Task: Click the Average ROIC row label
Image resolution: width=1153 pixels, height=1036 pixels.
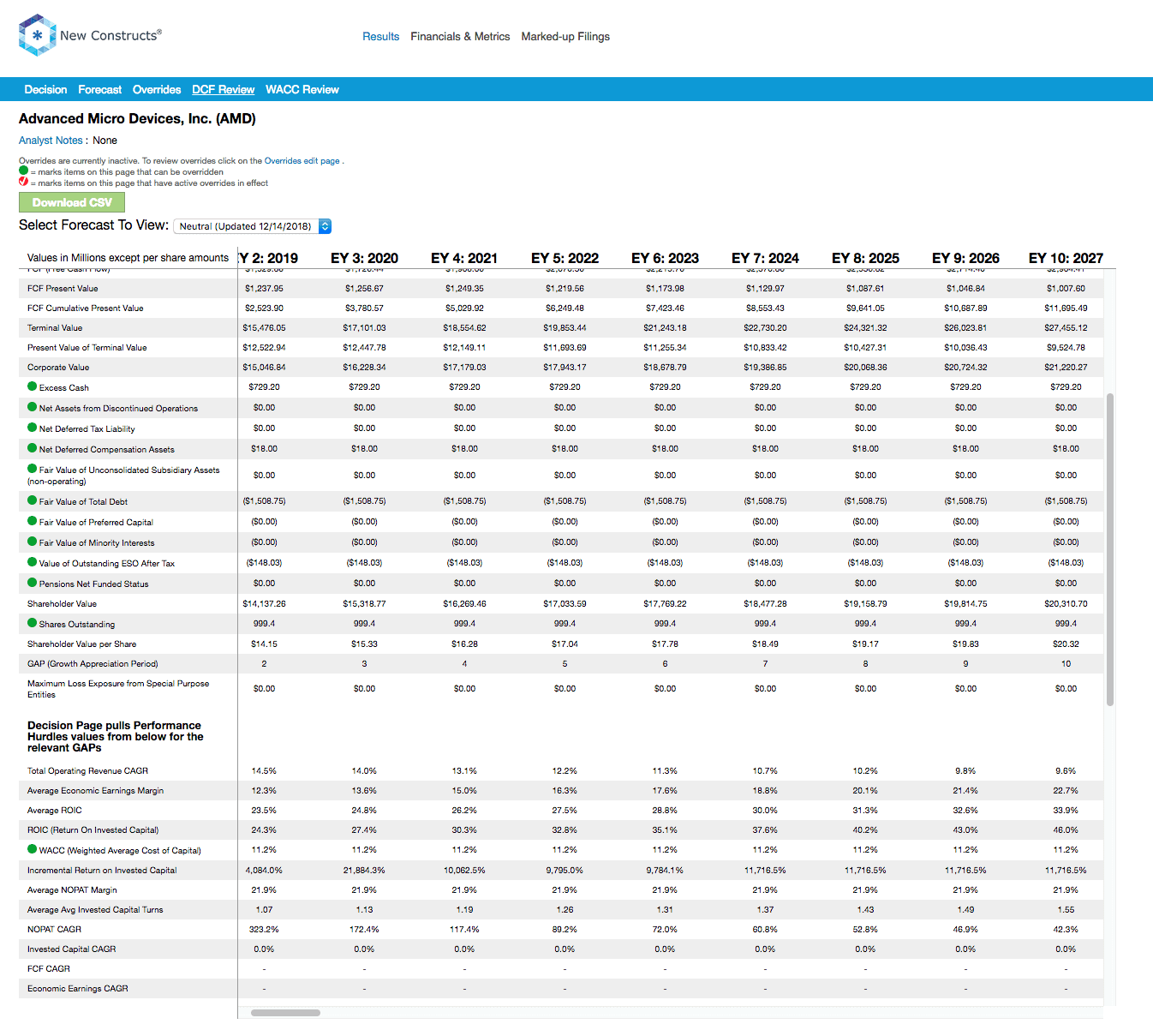Action: tap(55, 811)
